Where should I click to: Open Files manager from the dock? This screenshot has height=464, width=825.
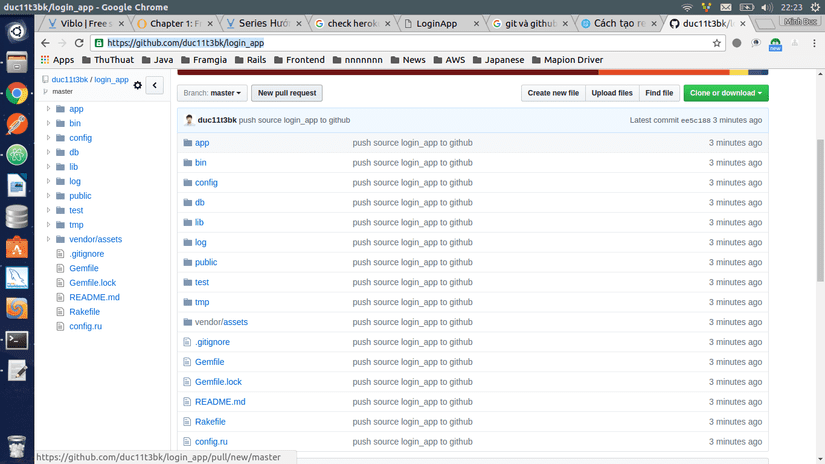pyautogui.click(x=17, y=63)
